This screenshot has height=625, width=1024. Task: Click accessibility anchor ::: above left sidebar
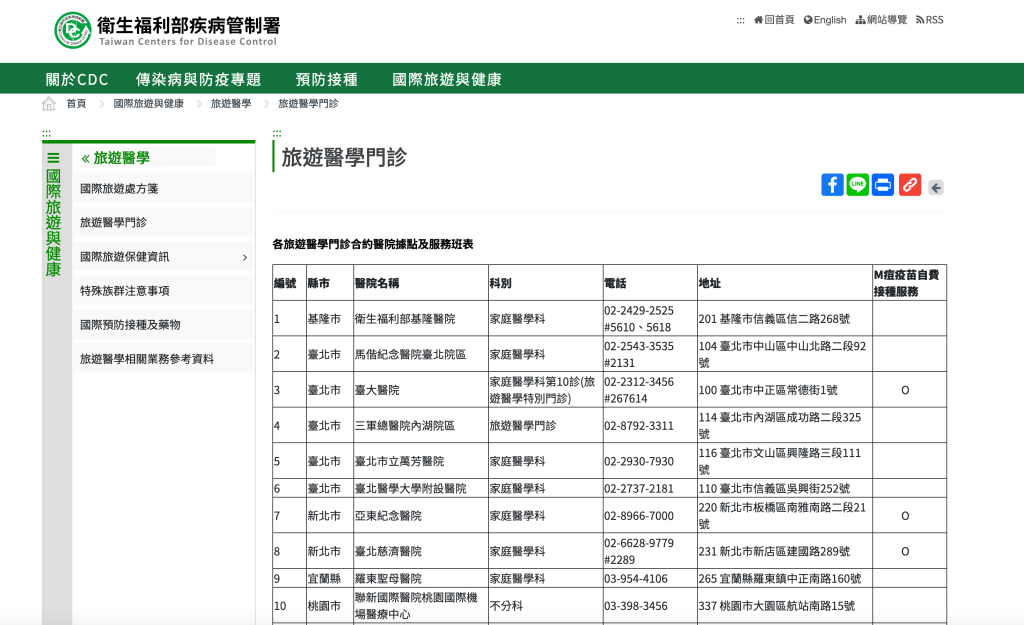(46, 133)
